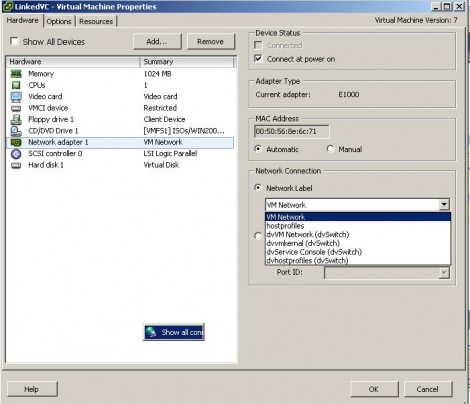Confirm with the OK button
The image size is (470, 404).
pos(374,389)
